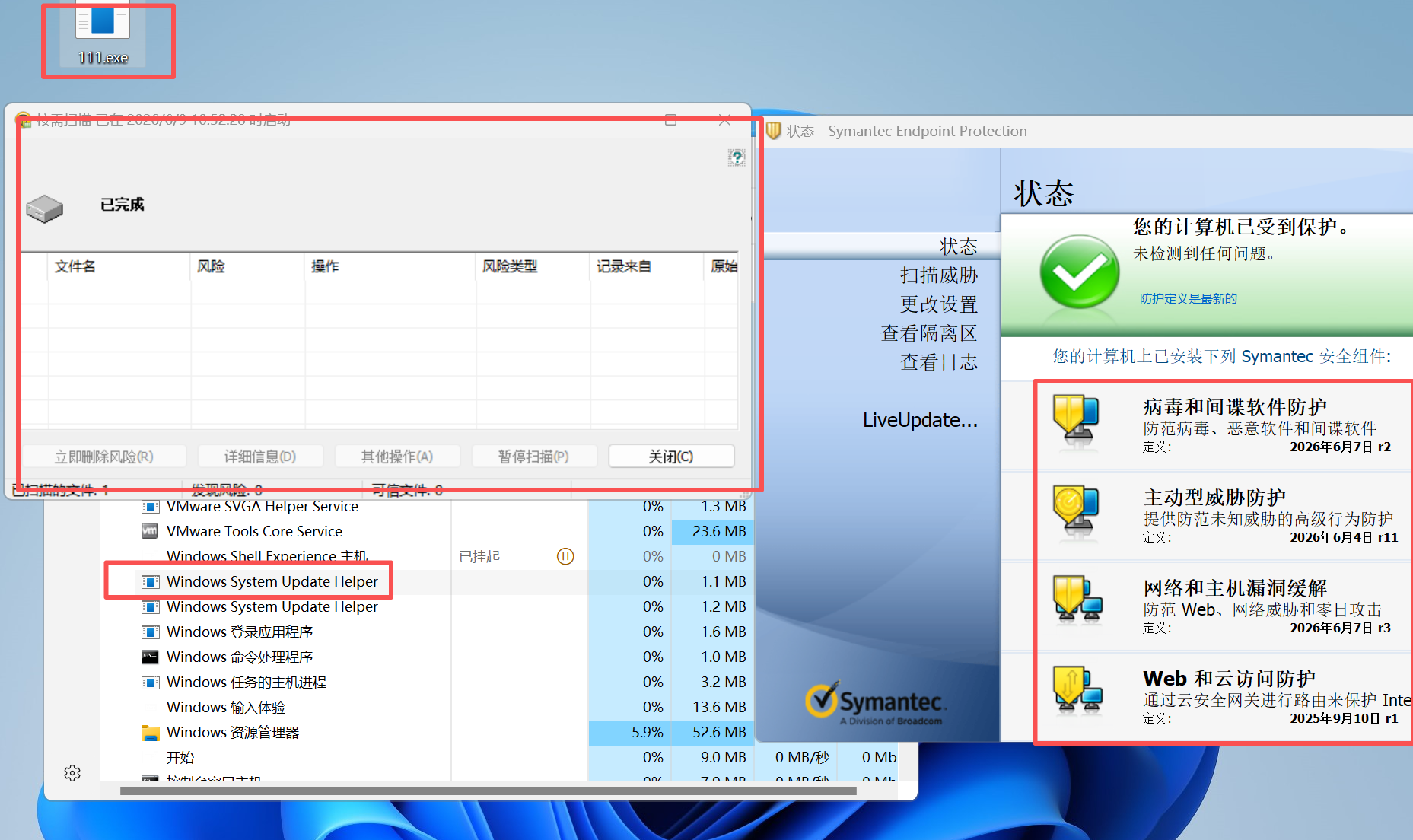The image size is (1413, 840).
Task: Launch LiveUpdate... from Symantec sidebar
Action: point(920,420)
